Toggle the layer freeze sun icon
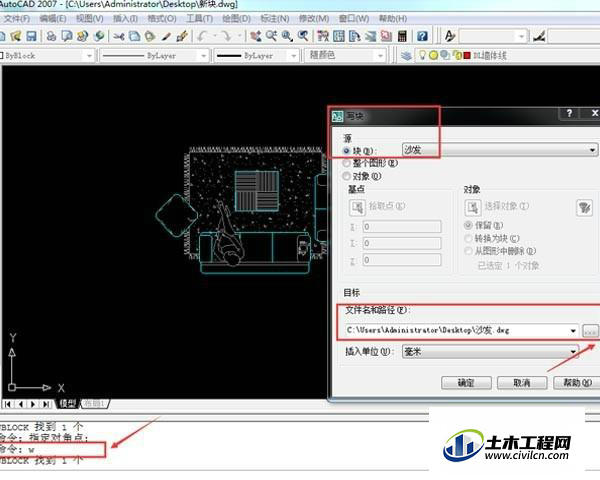The height and width of the screenshot is (480, 600). click(433, 56)
